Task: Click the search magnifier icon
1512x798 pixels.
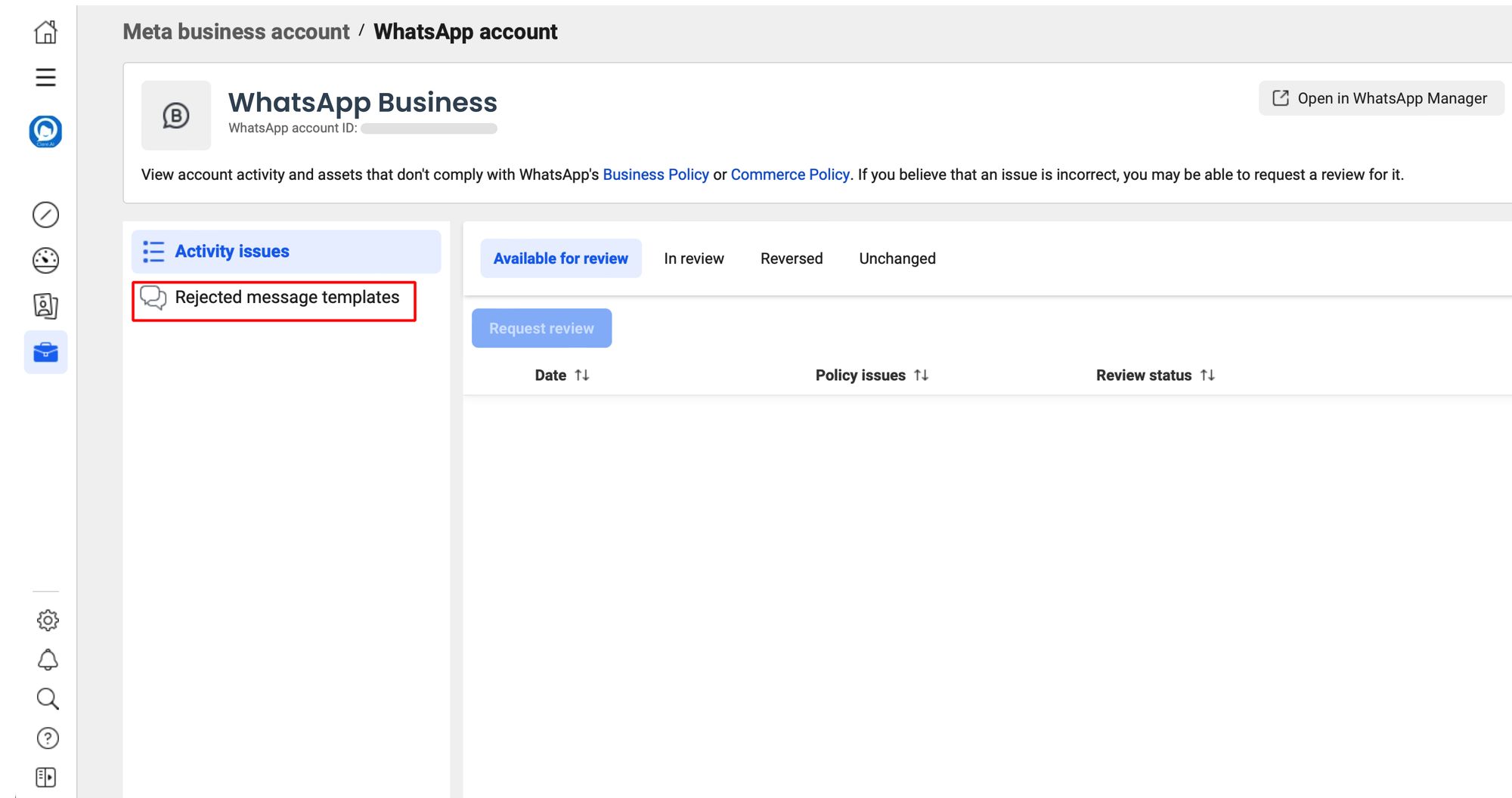Action: (x=48, y=699)
